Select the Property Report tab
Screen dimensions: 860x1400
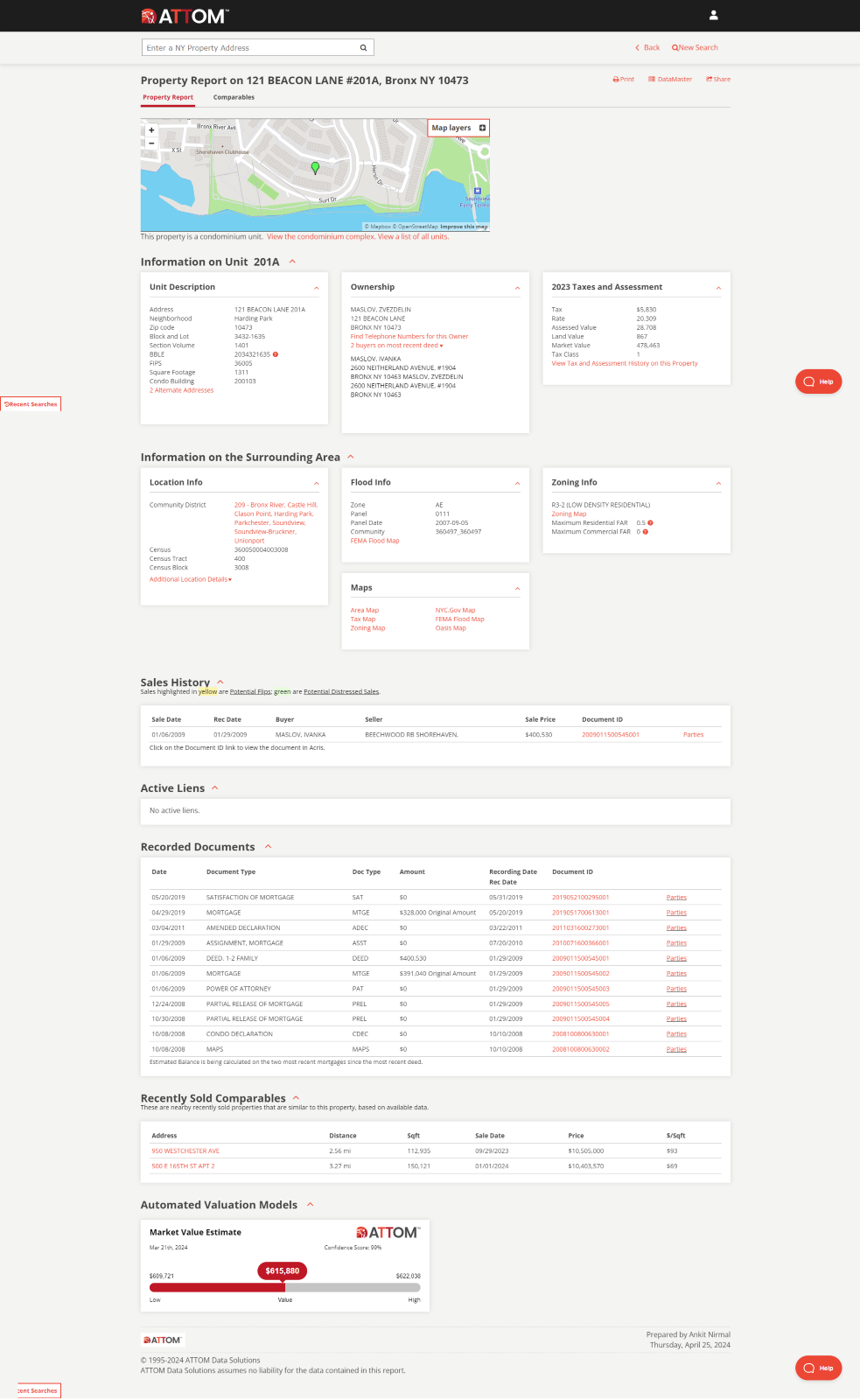click(168, 98)
